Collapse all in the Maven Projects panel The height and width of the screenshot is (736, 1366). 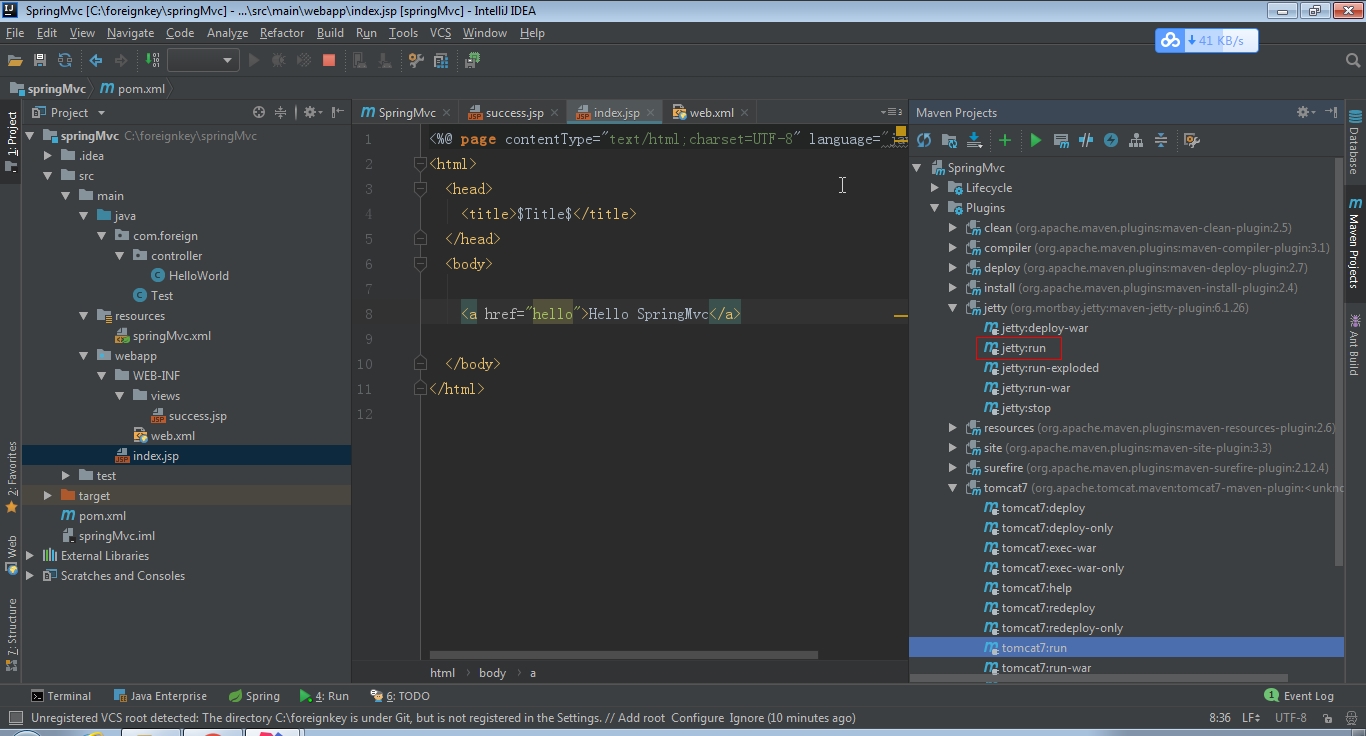coord(1161,140)
